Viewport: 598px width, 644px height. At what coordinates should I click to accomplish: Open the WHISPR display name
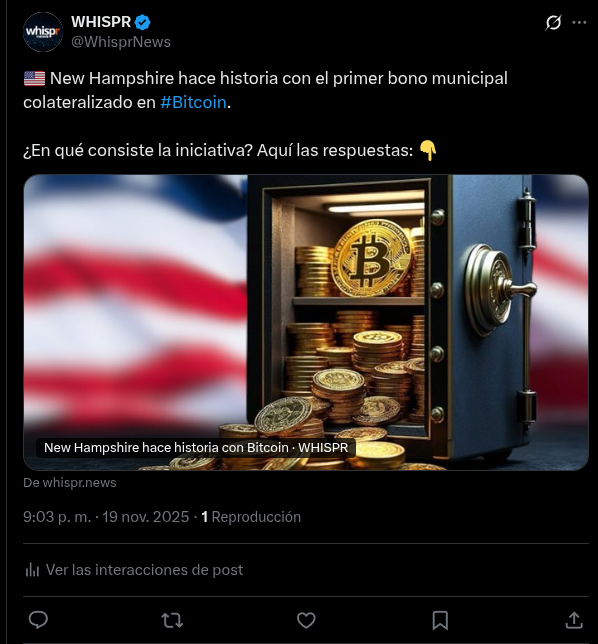pyautogui.click(x=101, y=22)
